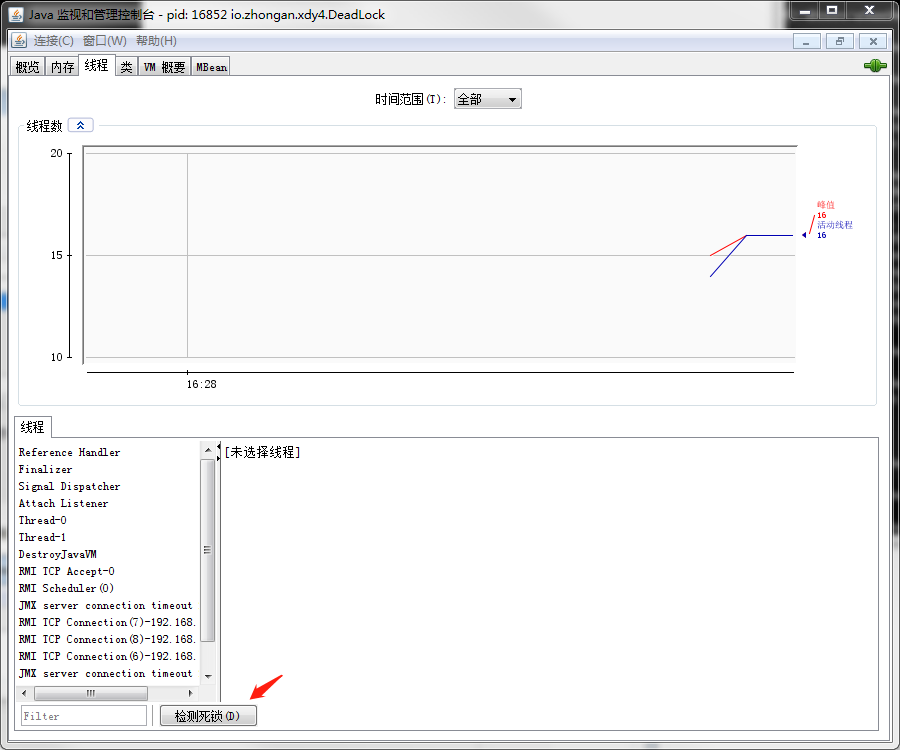The height and width of the screenshot is (750, 900).
Task: Open the 连接(C) menu
Action: [x=53, y=41]
